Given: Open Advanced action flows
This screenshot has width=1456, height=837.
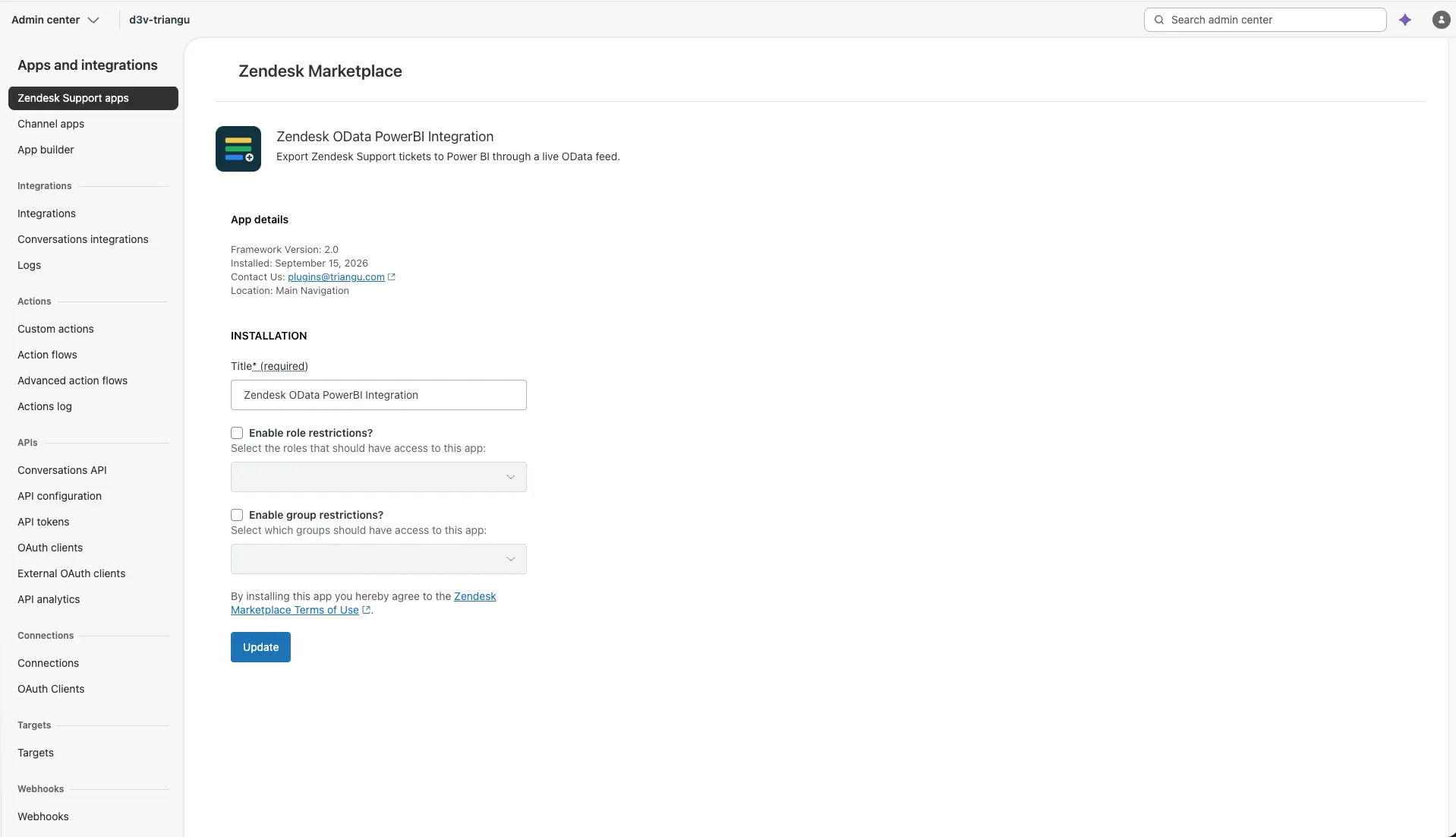Looking at the screenshot, I should [x=72, y=381].
